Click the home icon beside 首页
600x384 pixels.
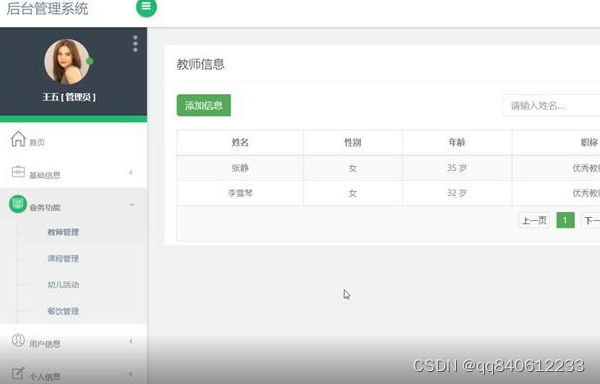pos(18,139)
